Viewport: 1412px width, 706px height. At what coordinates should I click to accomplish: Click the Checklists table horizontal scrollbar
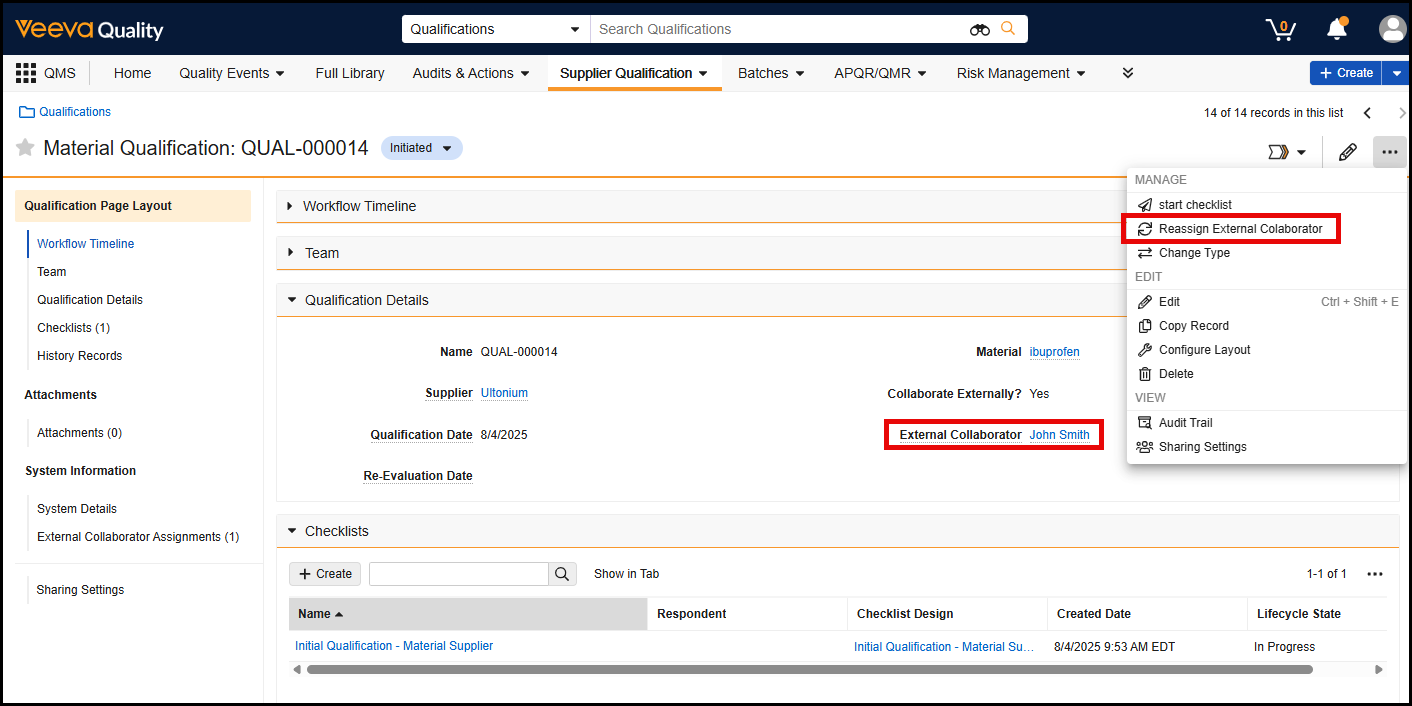point(810,669)
